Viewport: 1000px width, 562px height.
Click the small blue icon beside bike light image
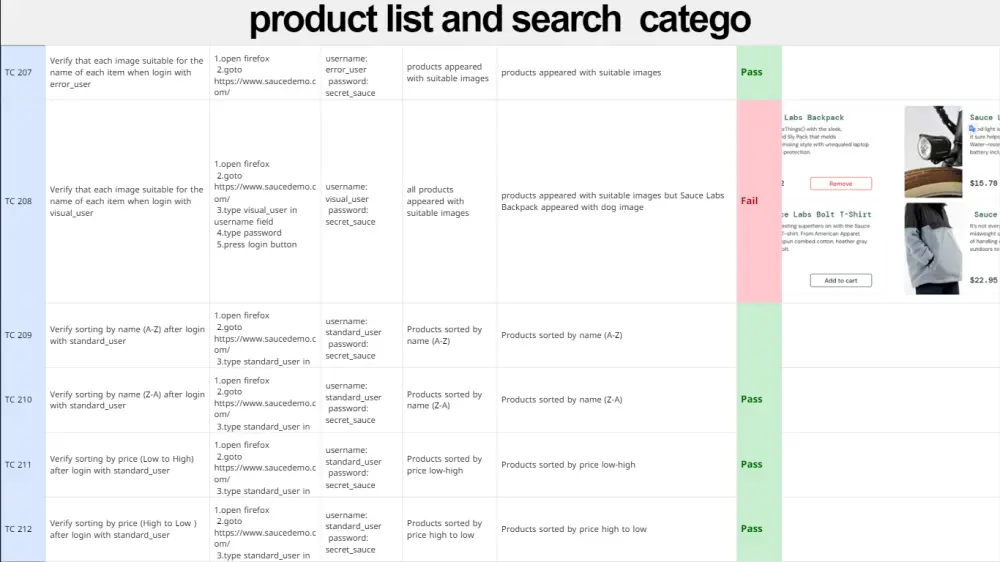[973, 129]
